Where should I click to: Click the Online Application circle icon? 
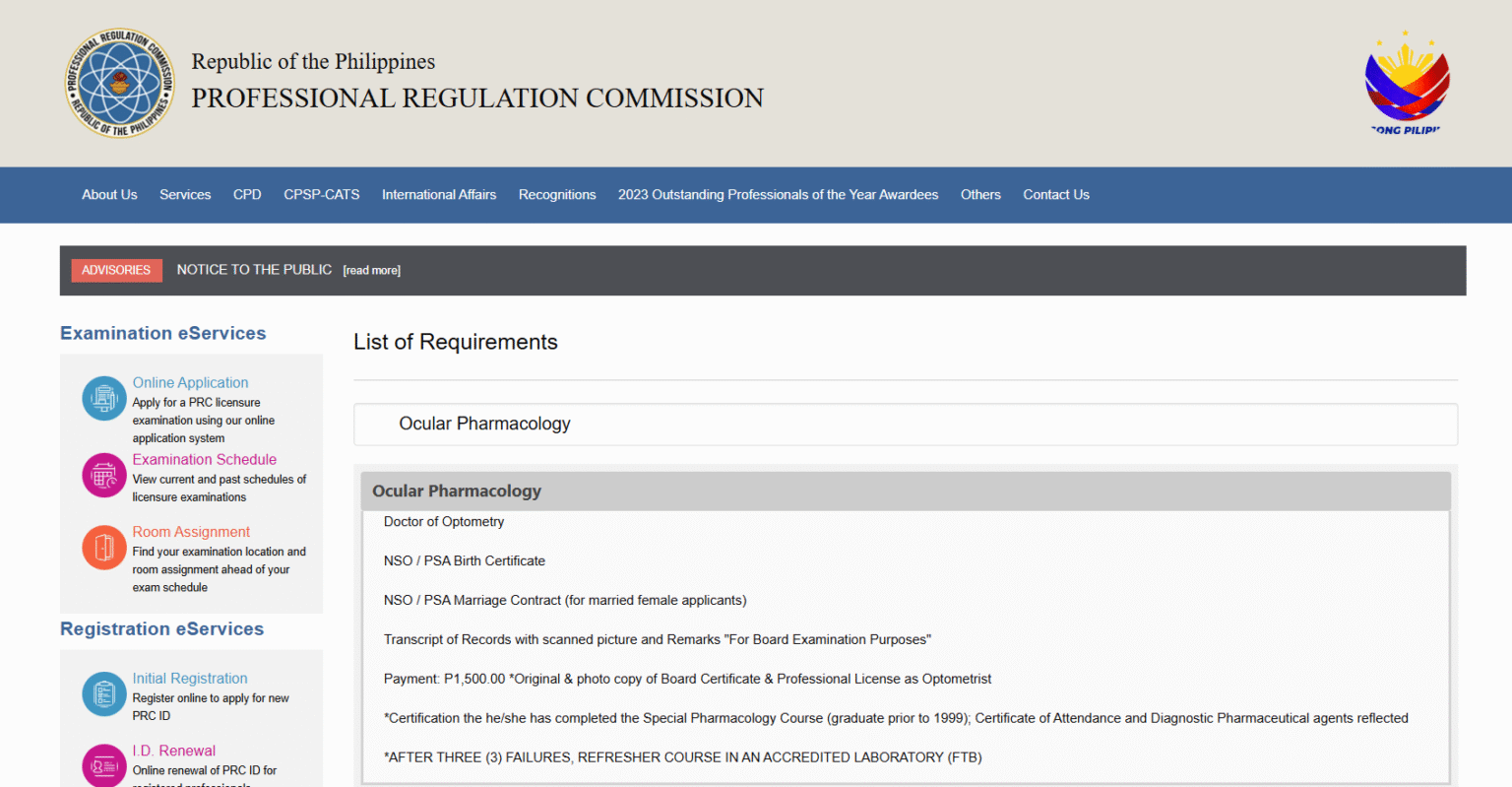pyautogui.click(x=103, y=398)
